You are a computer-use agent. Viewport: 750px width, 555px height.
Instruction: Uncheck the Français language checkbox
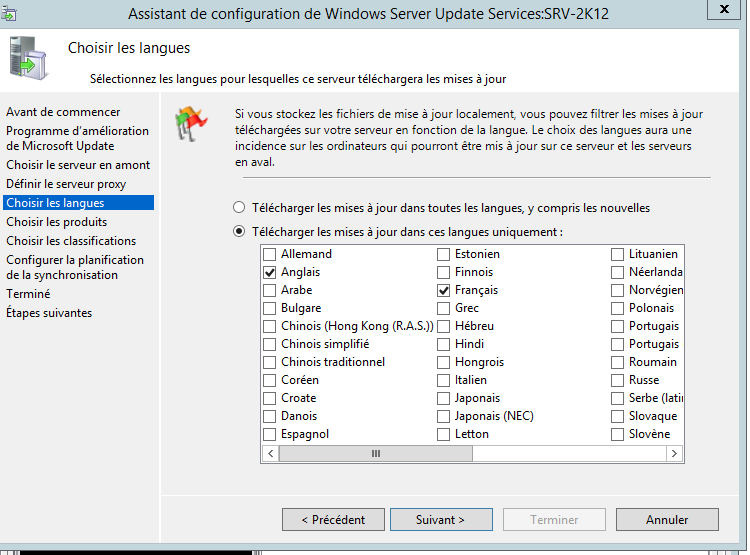(443, 290)
